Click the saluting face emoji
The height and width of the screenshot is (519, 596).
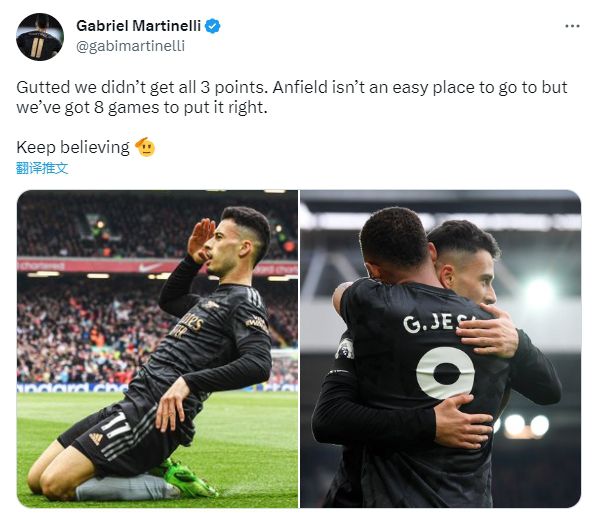click(x=145, y=147)
